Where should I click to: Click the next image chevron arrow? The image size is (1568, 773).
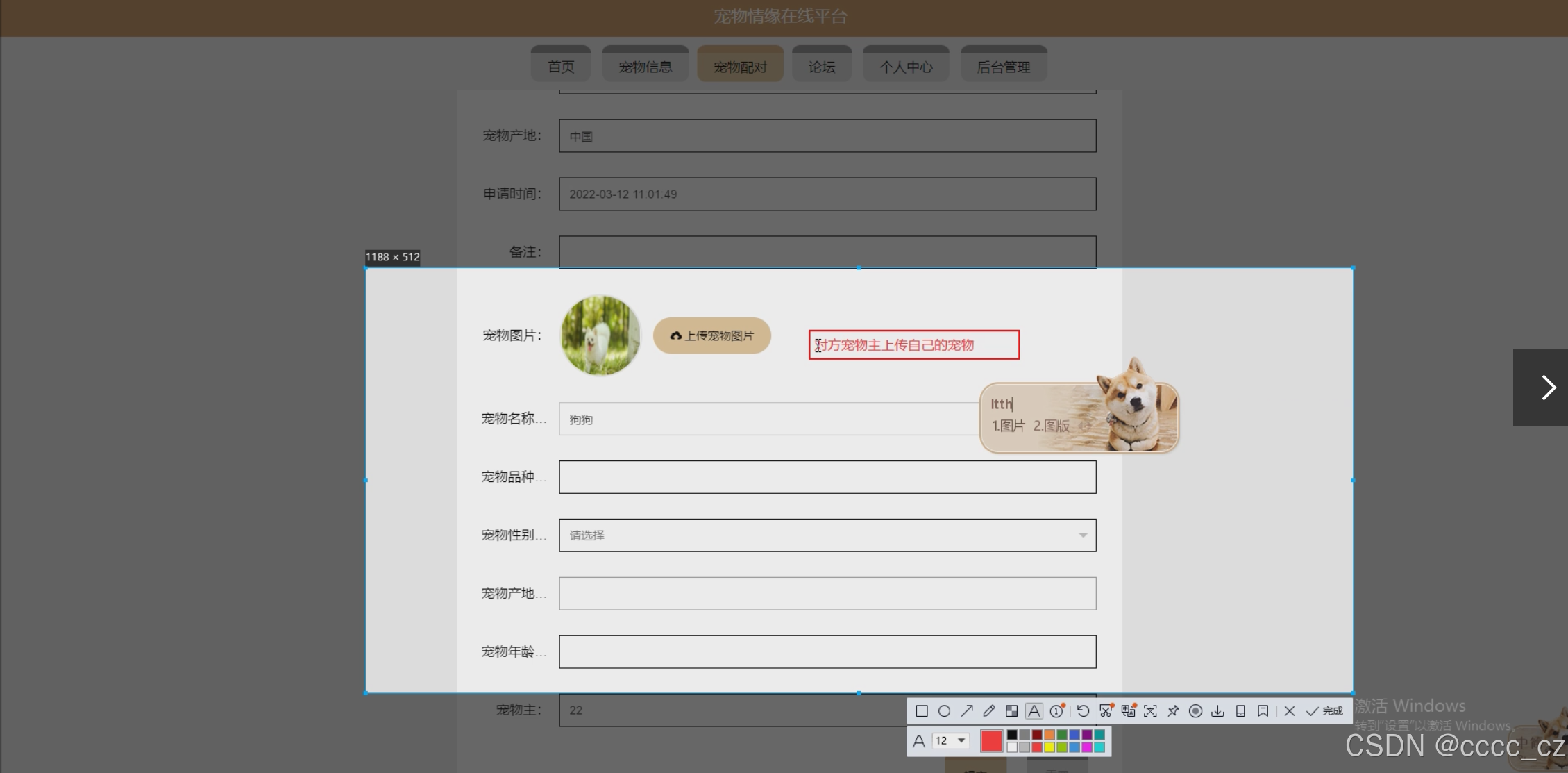point(1548,388)
